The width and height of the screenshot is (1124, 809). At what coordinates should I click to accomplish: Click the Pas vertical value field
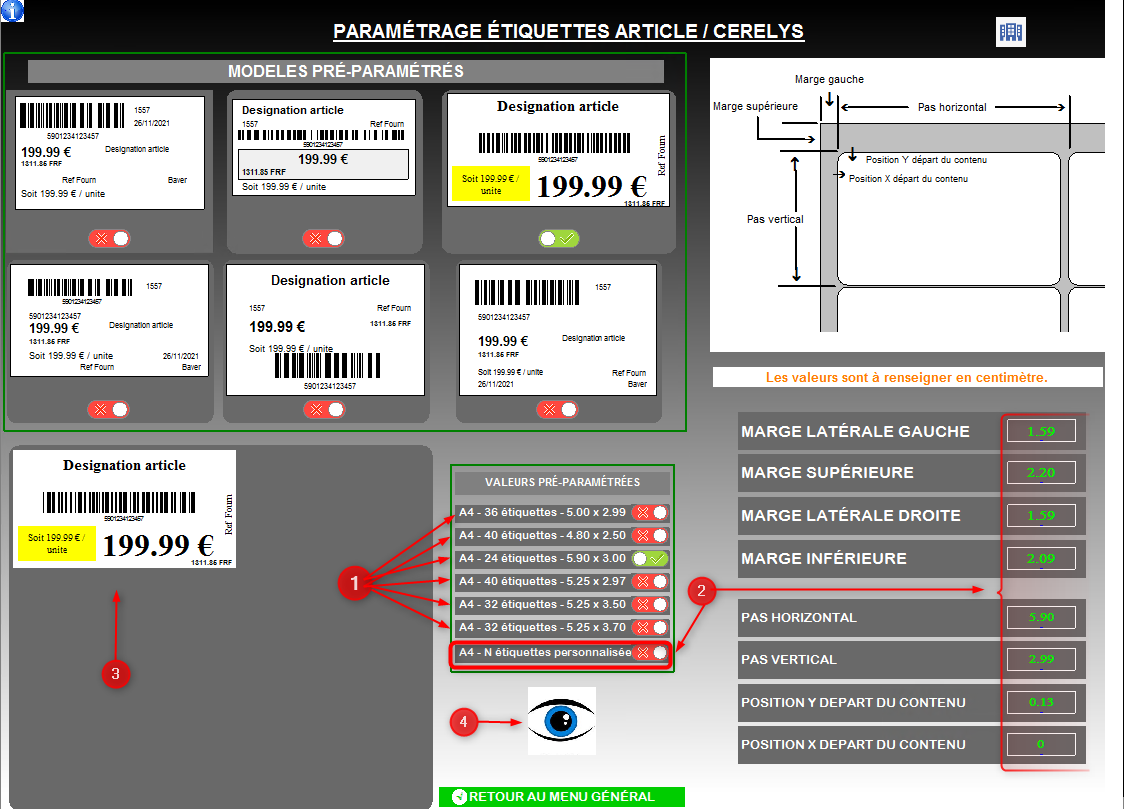click(x=1041, y=659)
